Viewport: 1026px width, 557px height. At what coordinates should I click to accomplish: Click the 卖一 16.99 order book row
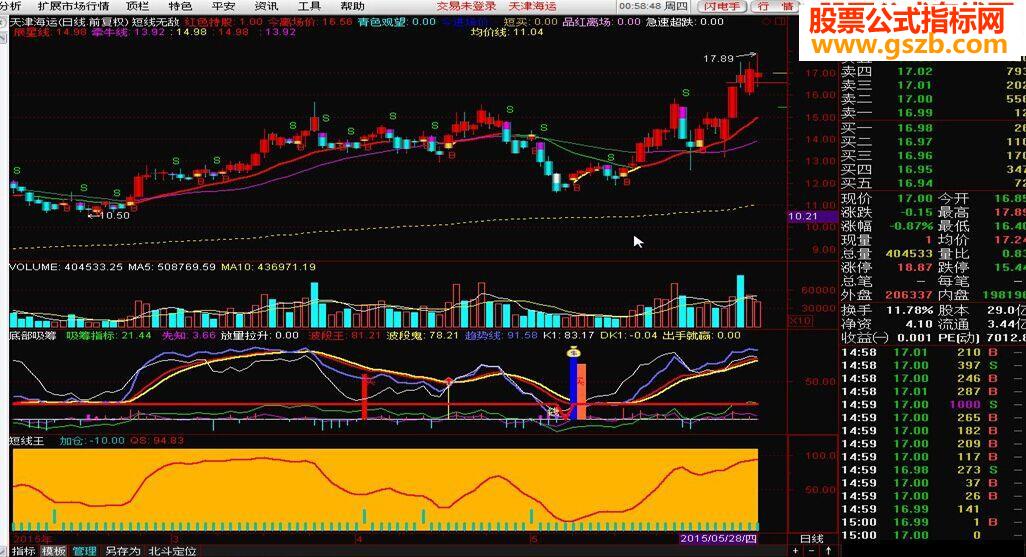click(933, 113)
